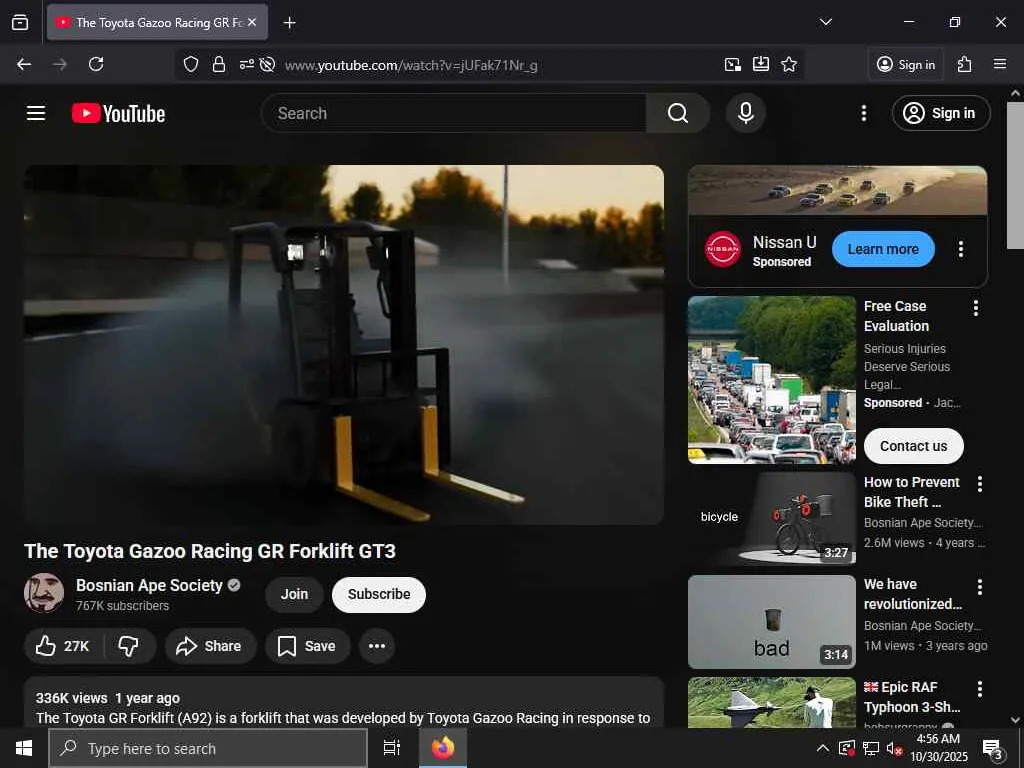Open Bosnian Ape Society channel name link

pos(149,585)
